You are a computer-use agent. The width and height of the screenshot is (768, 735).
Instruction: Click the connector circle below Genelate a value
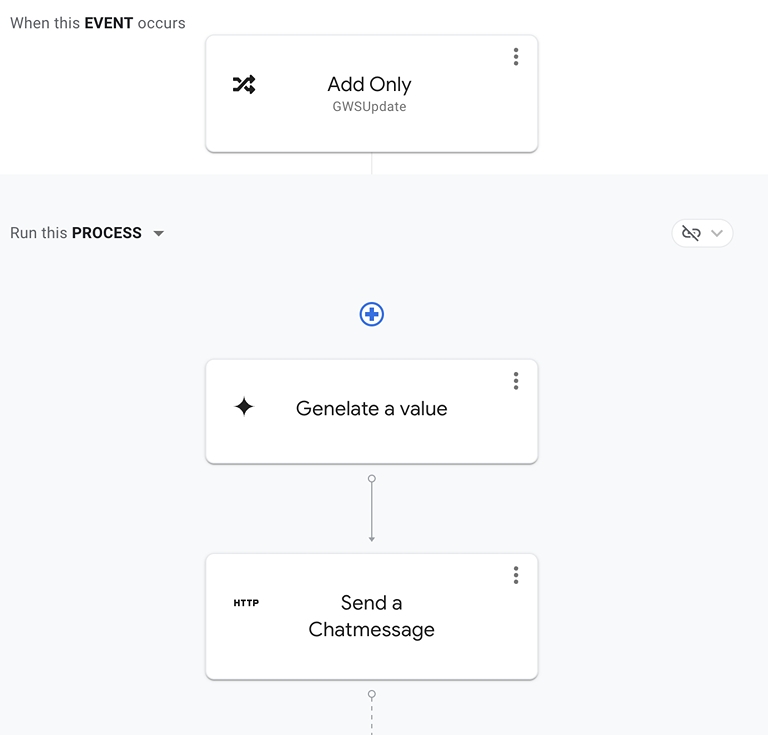tap(372, 479)
